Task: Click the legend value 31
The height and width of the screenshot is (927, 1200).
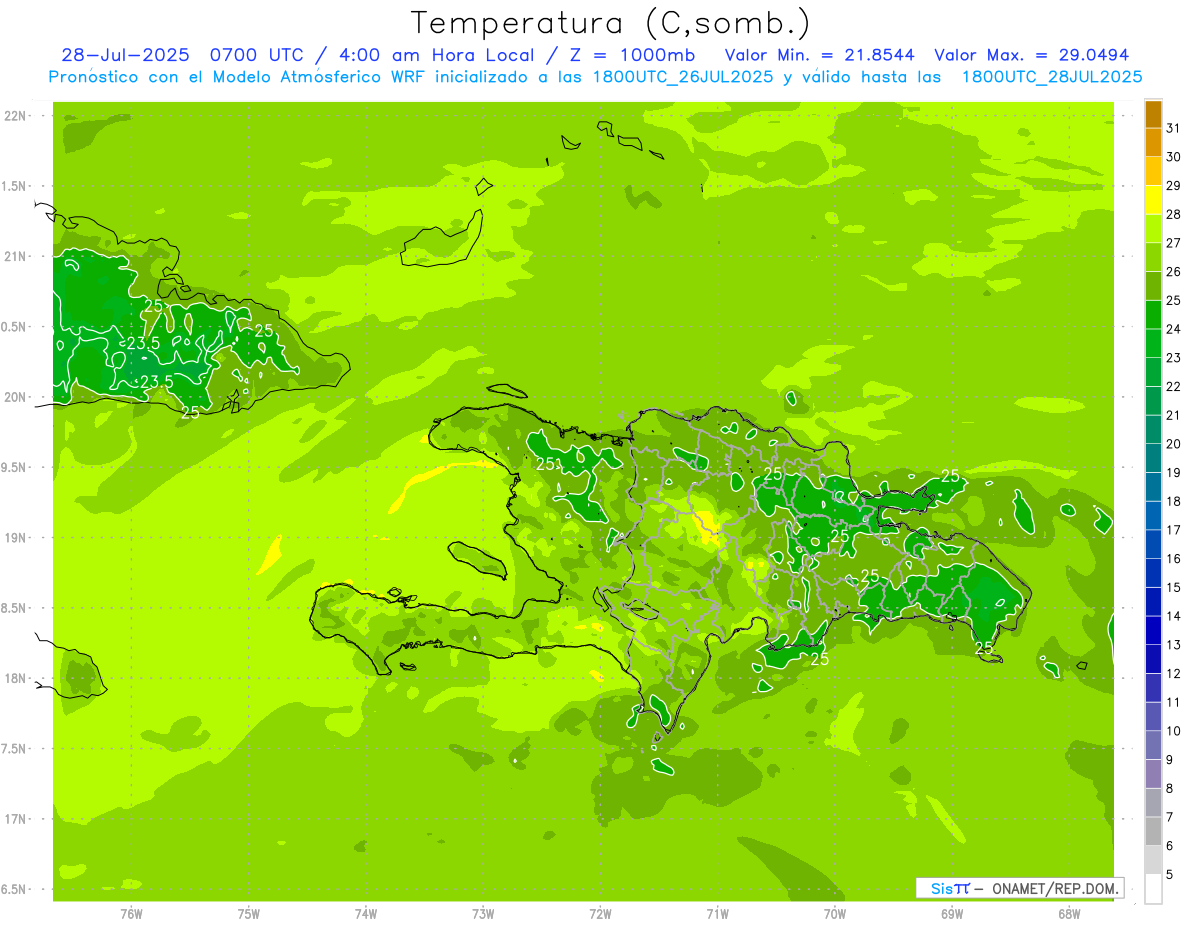Action: [1174, 128]
